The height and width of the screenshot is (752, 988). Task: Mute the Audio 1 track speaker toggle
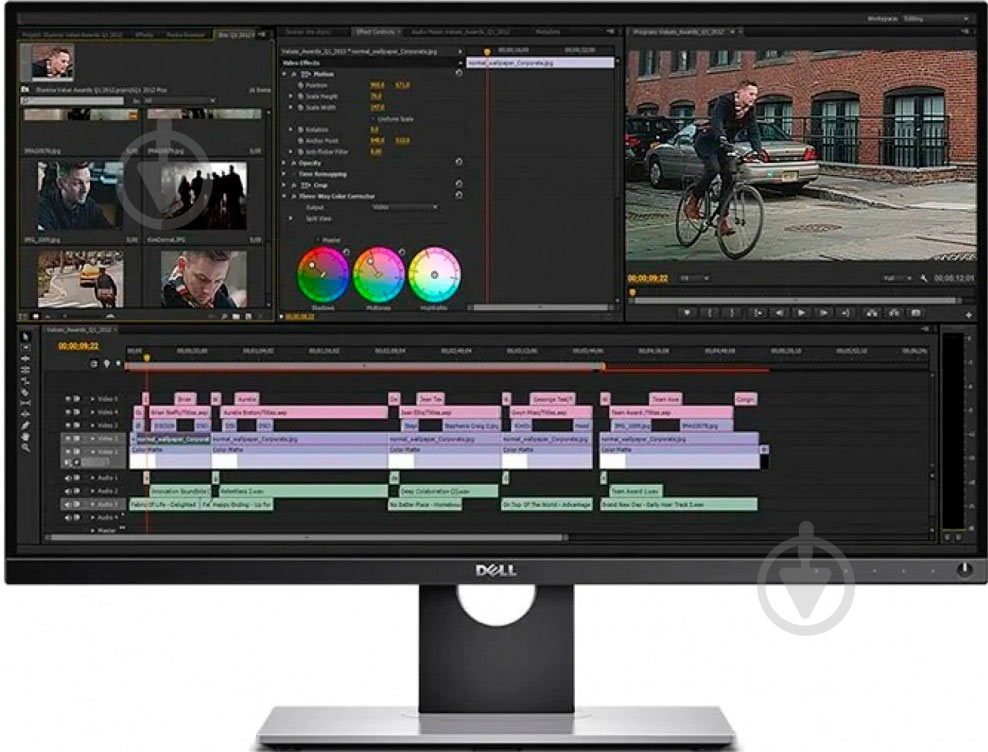coord(69,478)
